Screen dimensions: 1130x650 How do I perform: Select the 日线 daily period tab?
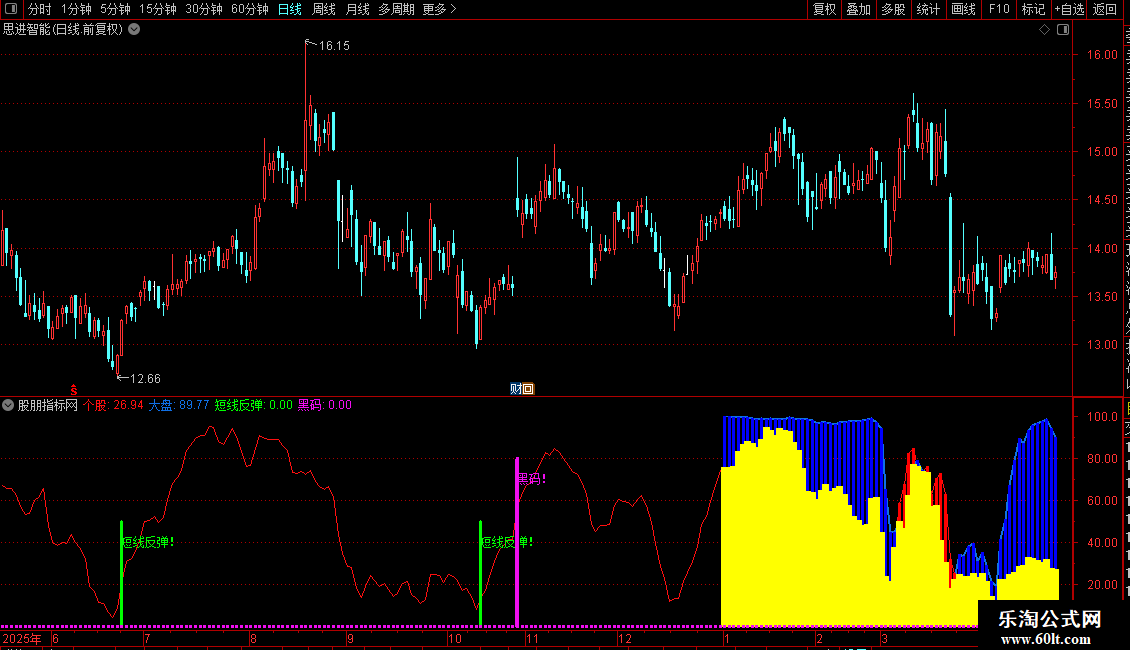(290, 9)
